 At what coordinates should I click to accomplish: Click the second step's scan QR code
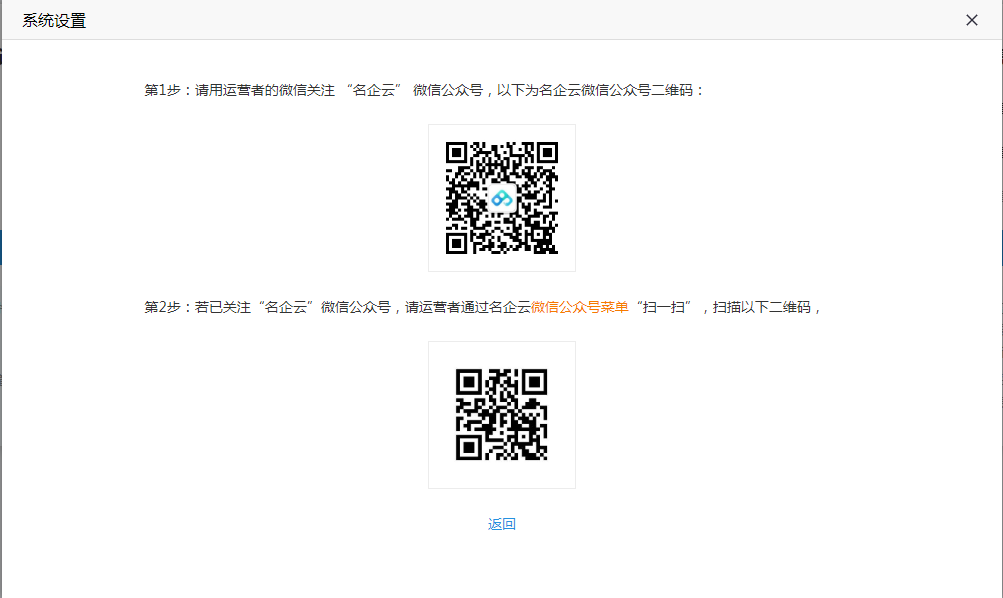coord(502,415)
